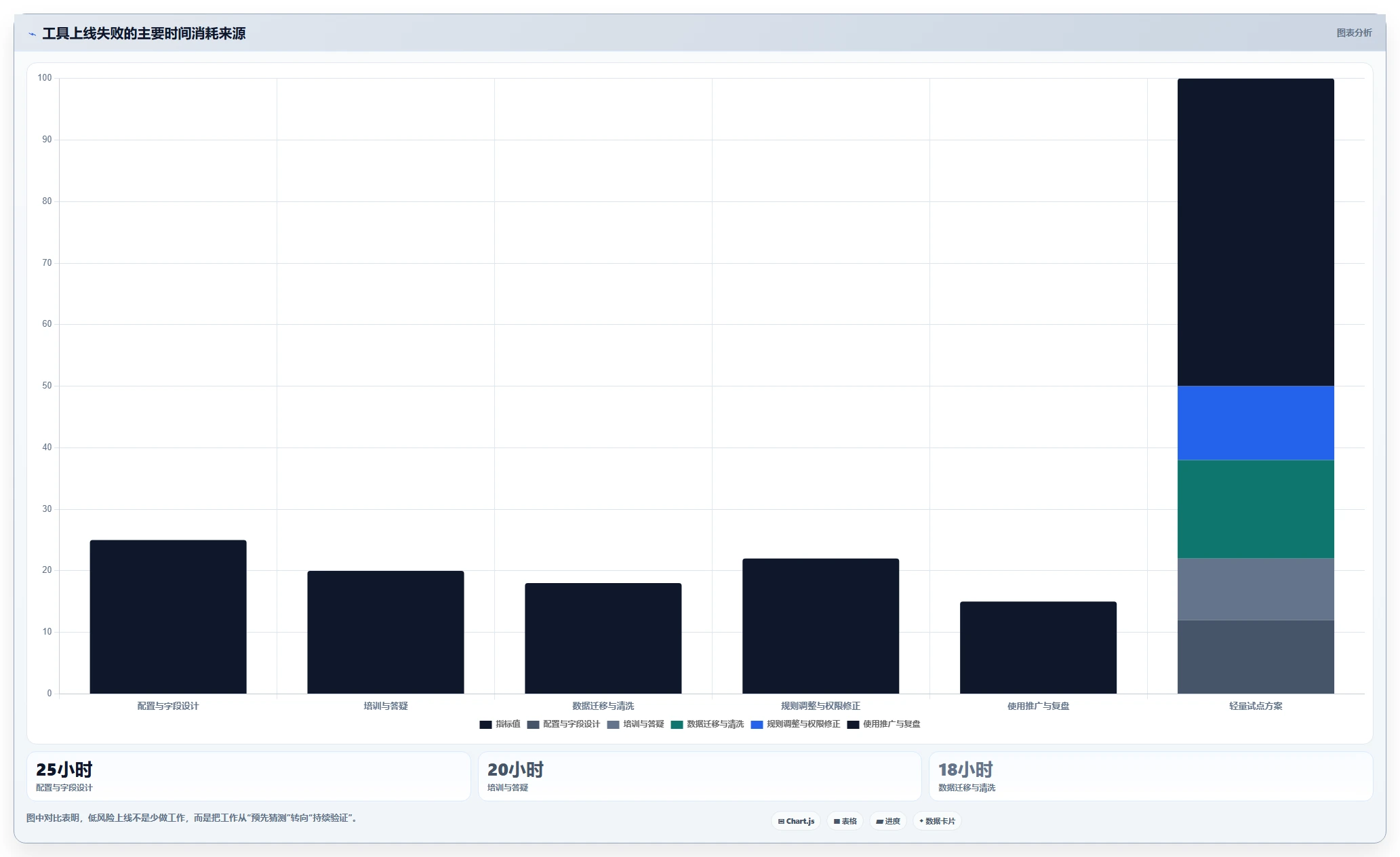This screenshot has height=857, width=1400.
Task: Click the chart icon beside the panel title
Action: 32,34
